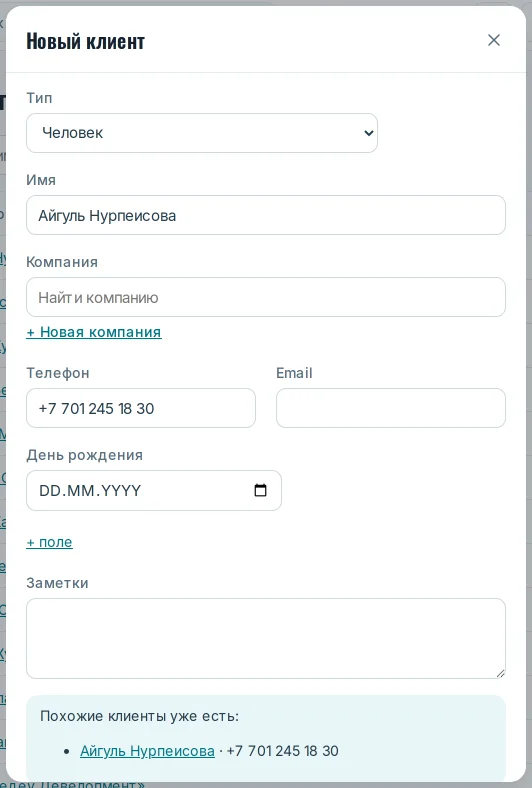Click the Заметки text area

click(266, 638)
